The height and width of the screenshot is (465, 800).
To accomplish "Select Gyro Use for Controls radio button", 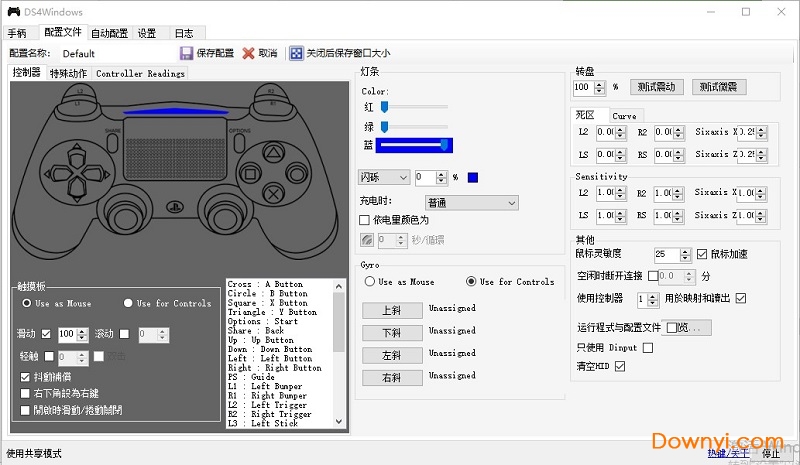I will [x=471, y=281].
